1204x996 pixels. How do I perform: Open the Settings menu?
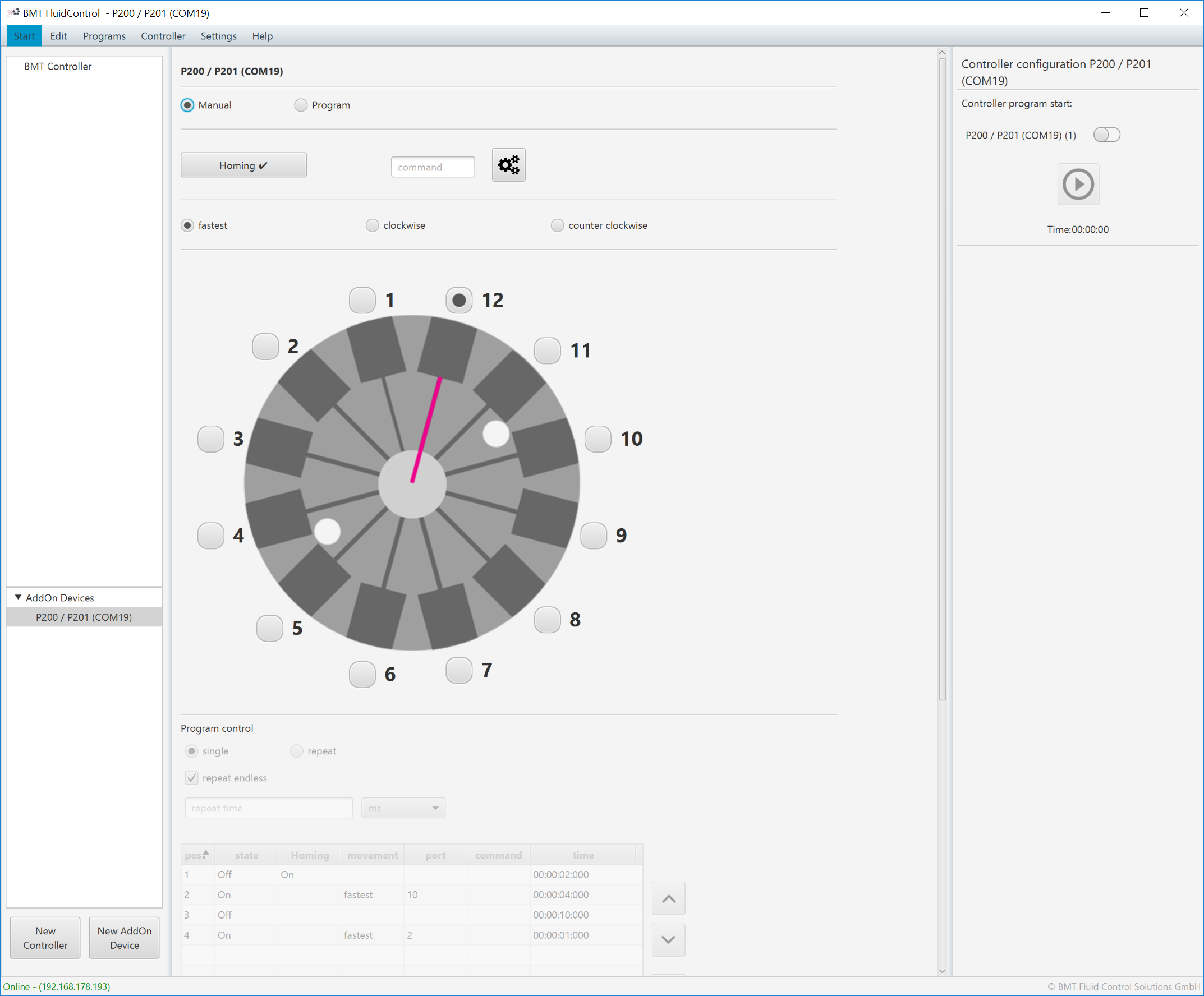[x=218, y=36]
